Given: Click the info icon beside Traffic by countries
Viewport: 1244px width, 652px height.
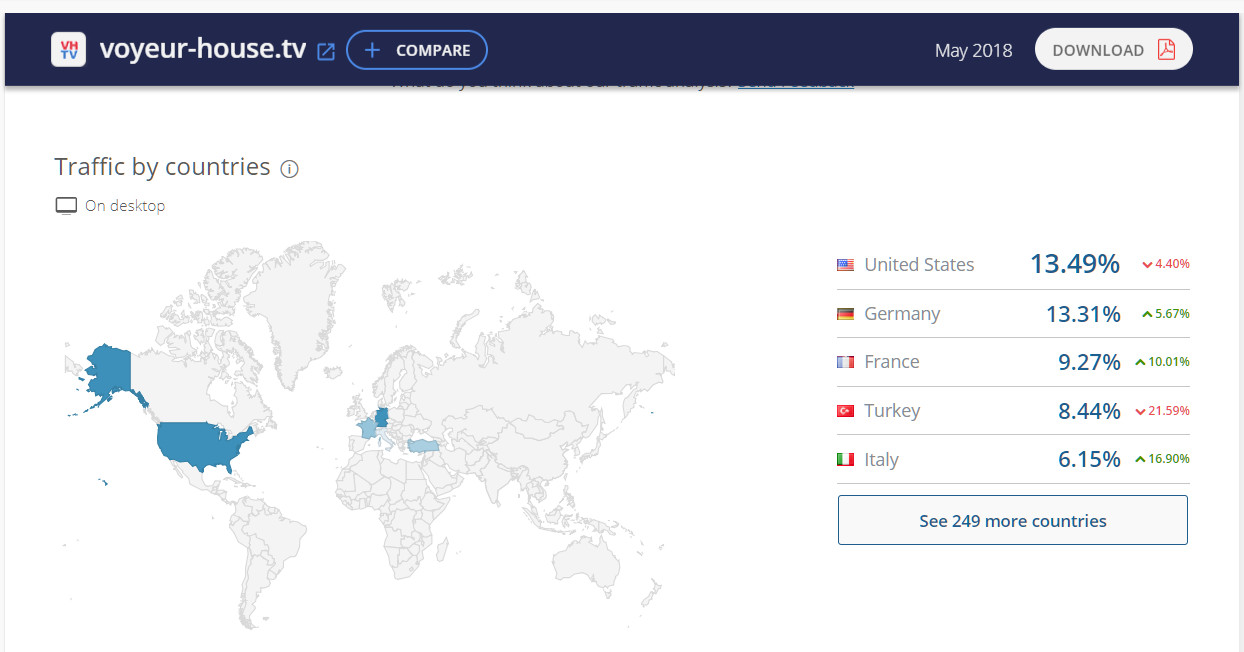Looking at the screenshot, I should 289,169.
